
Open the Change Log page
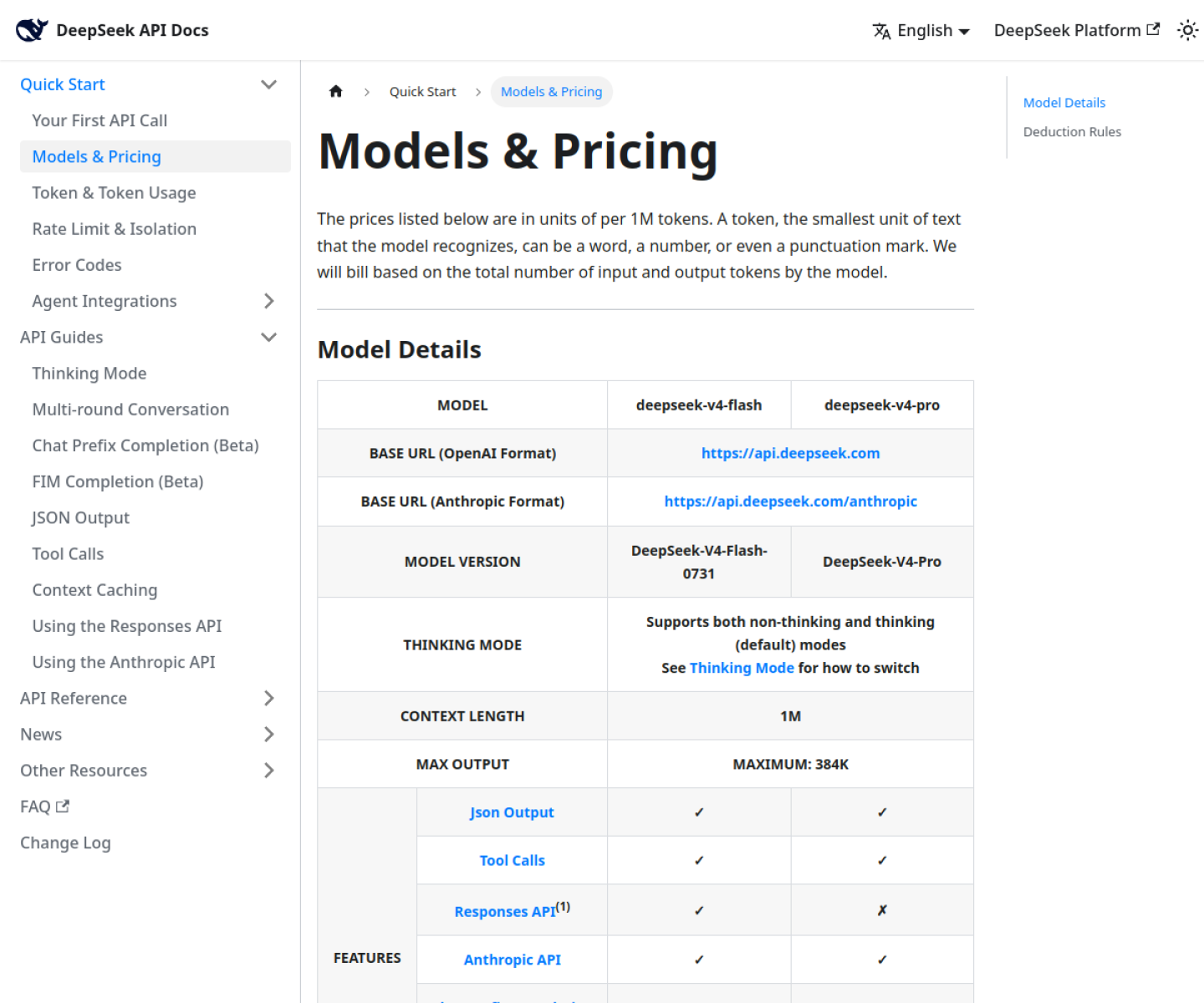[x=65, y=843]
